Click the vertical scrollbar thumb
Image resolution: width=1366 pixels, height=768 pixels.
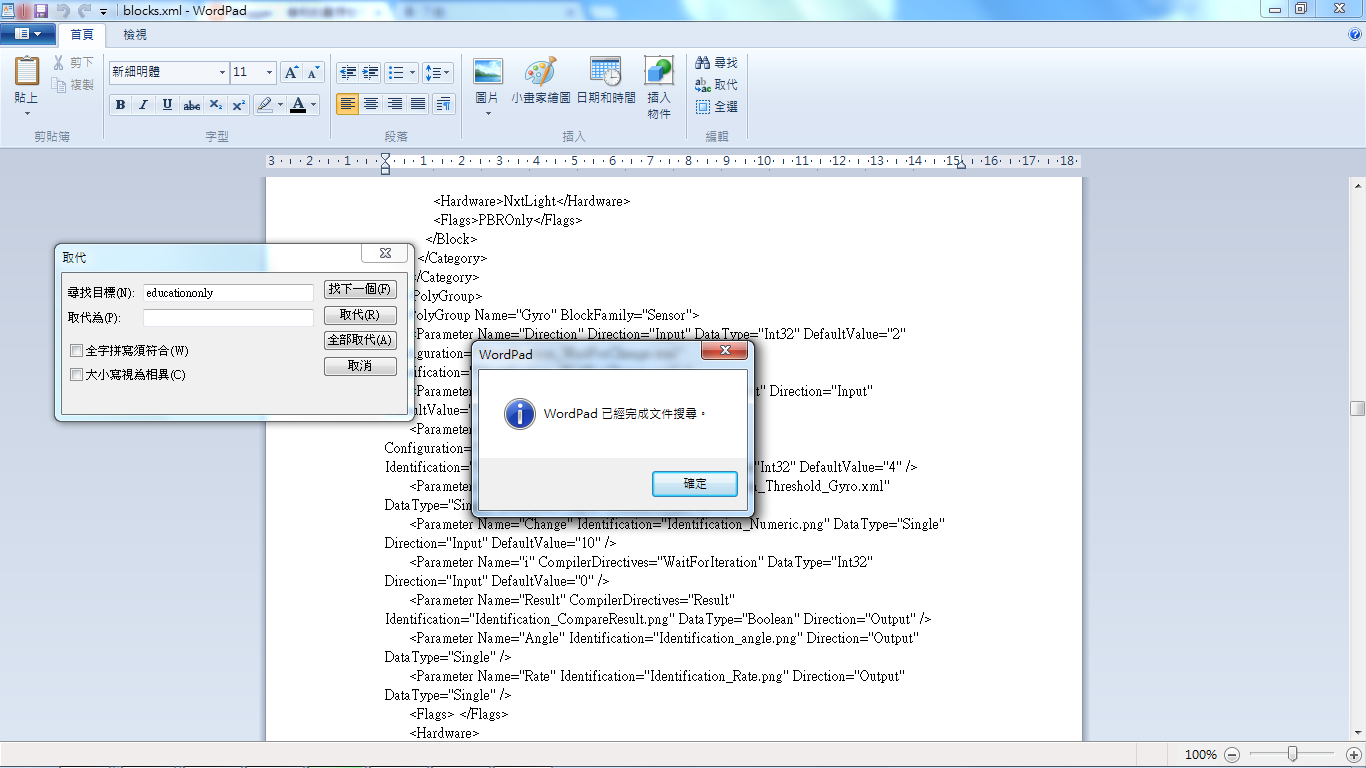tap(1357, 408)
